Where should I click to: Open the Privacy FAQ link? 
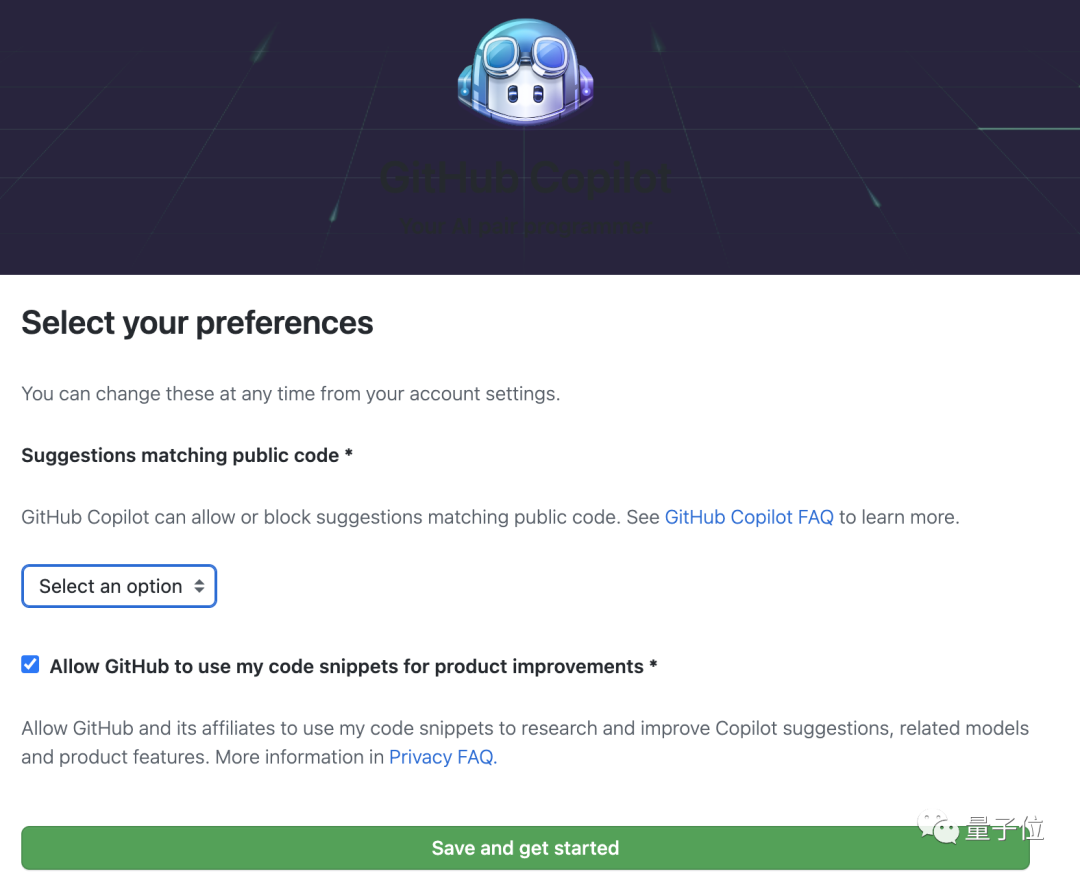point(440,757)
